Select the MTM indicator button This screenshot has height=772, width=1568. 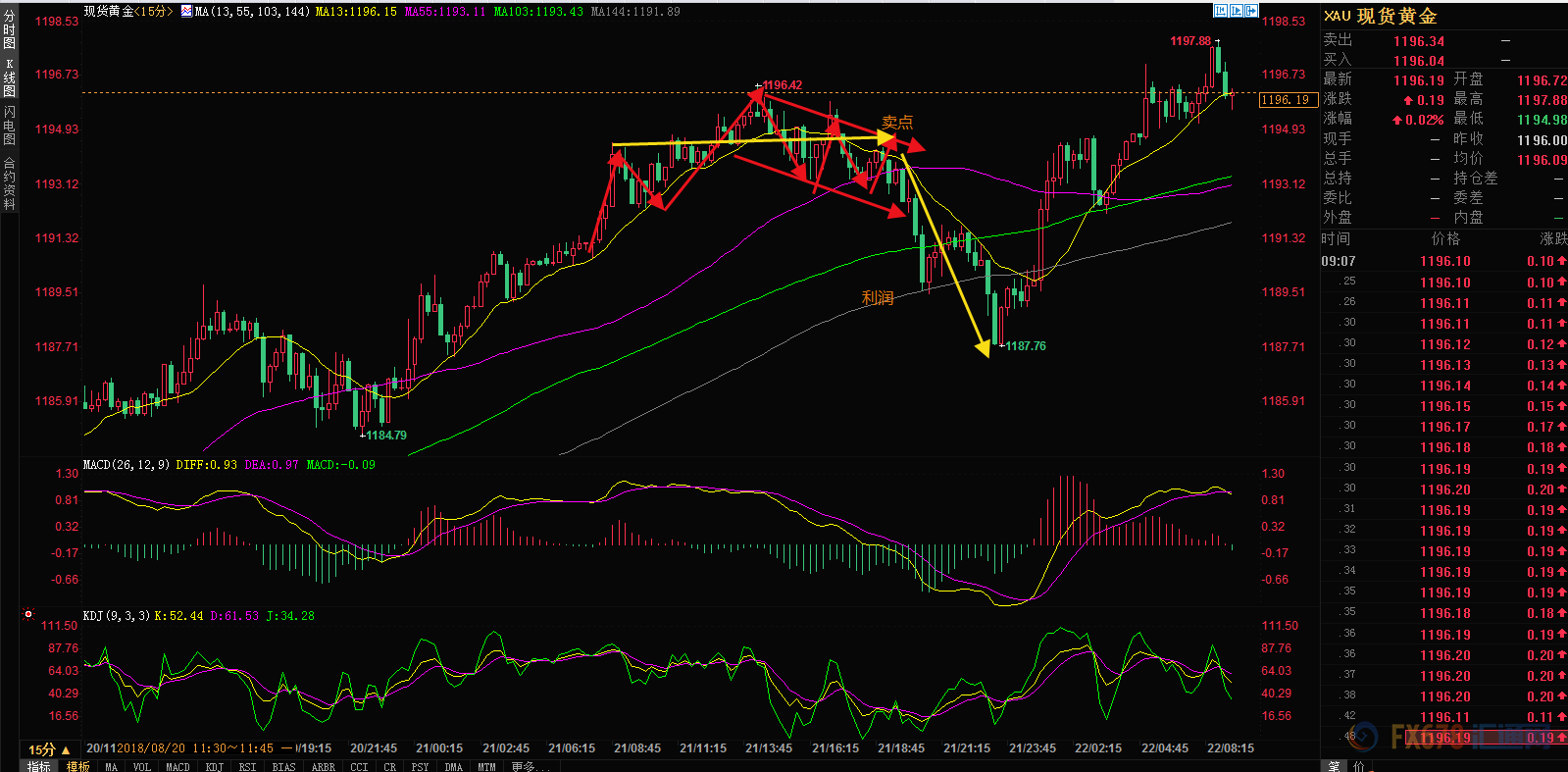click(486, 767)
